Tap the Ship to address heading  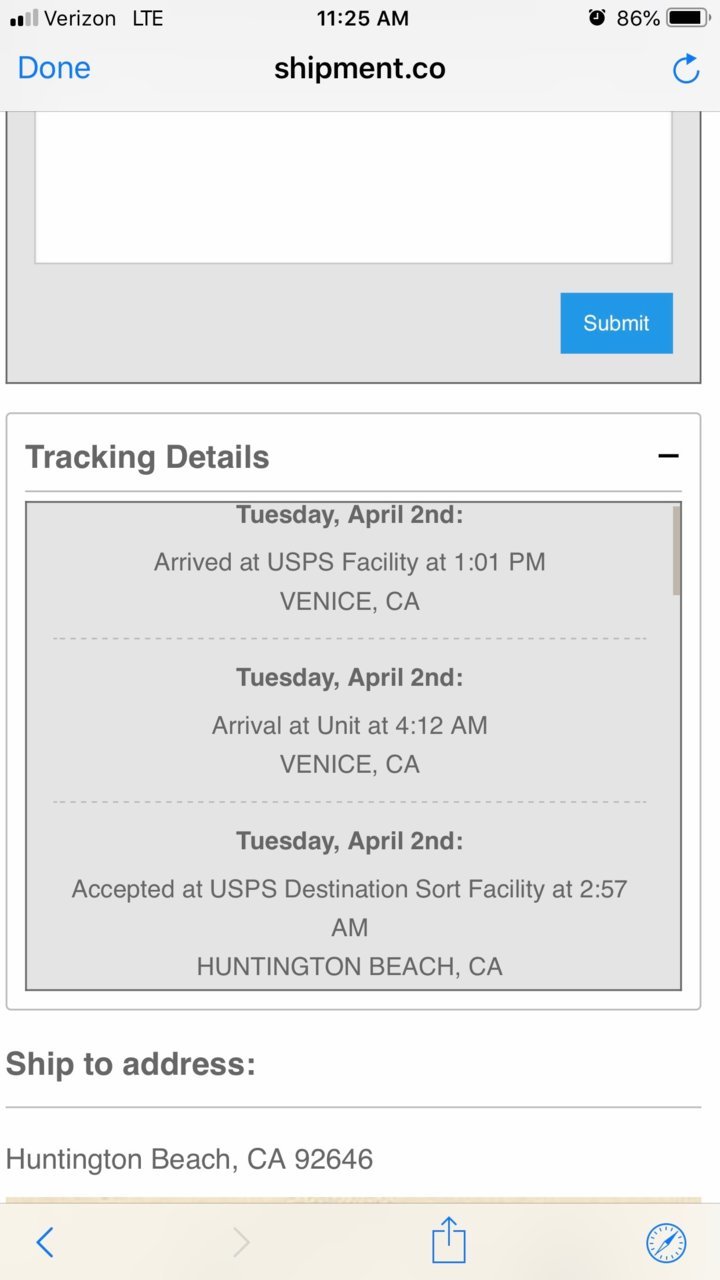(131, 1063)
